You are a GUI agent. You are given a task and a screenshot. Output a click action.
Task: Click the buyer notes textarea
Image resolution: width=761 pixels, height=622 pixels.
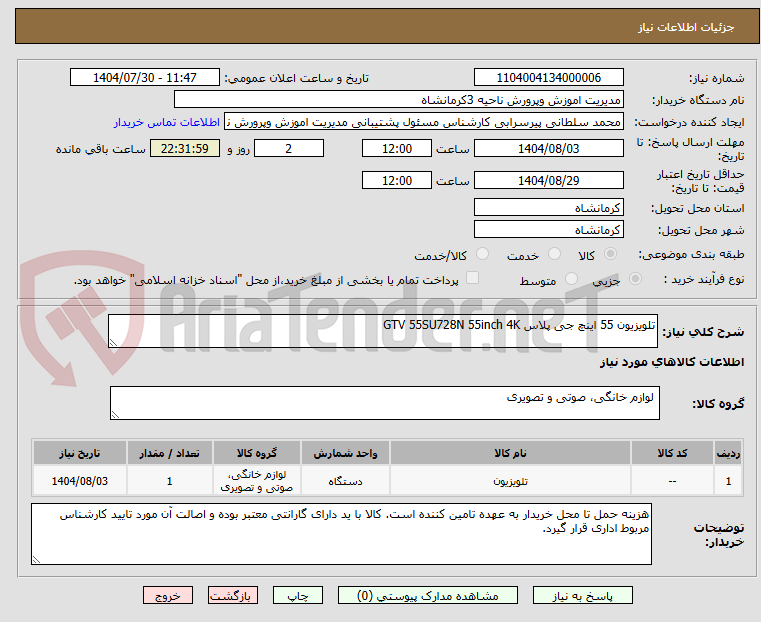click(341, 534)
